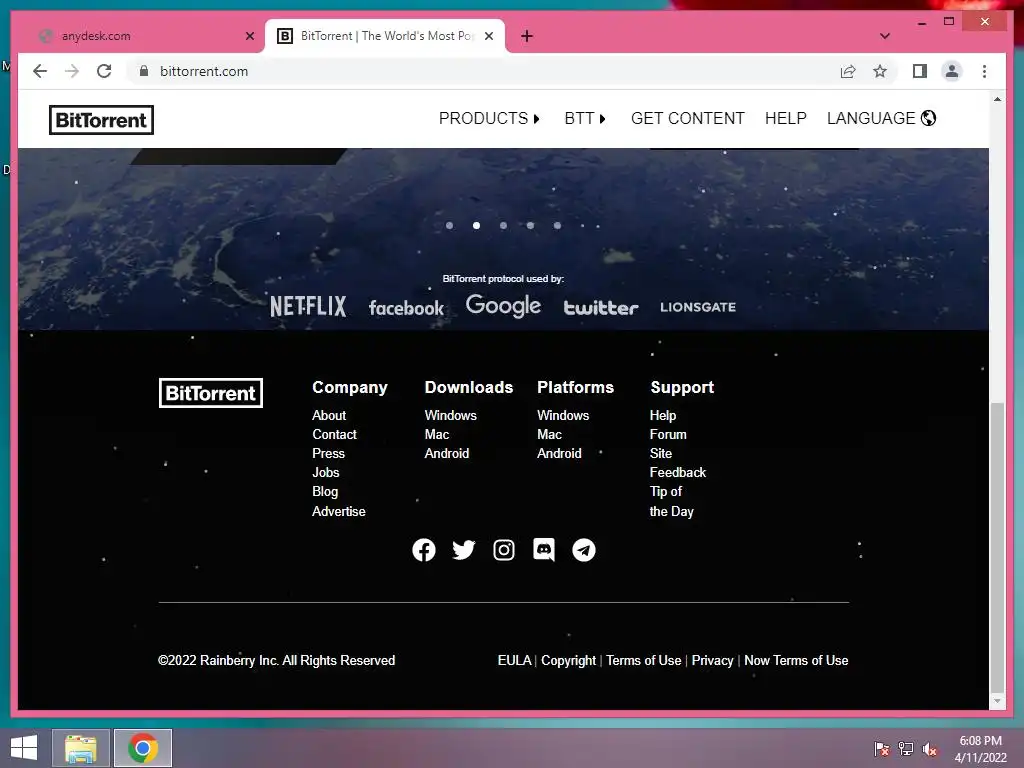Open Chrome side panel
Image resolution: width=1024 pixels, height=768 pixels.
click(920, 71)
